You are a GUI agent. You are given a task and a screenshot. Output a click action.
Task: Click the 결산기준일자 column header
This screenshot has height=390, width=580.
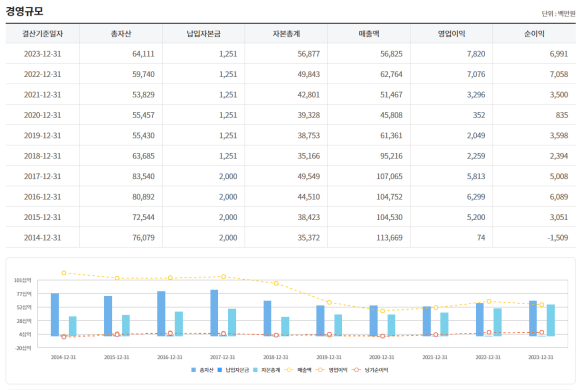[x=43, y=34]
